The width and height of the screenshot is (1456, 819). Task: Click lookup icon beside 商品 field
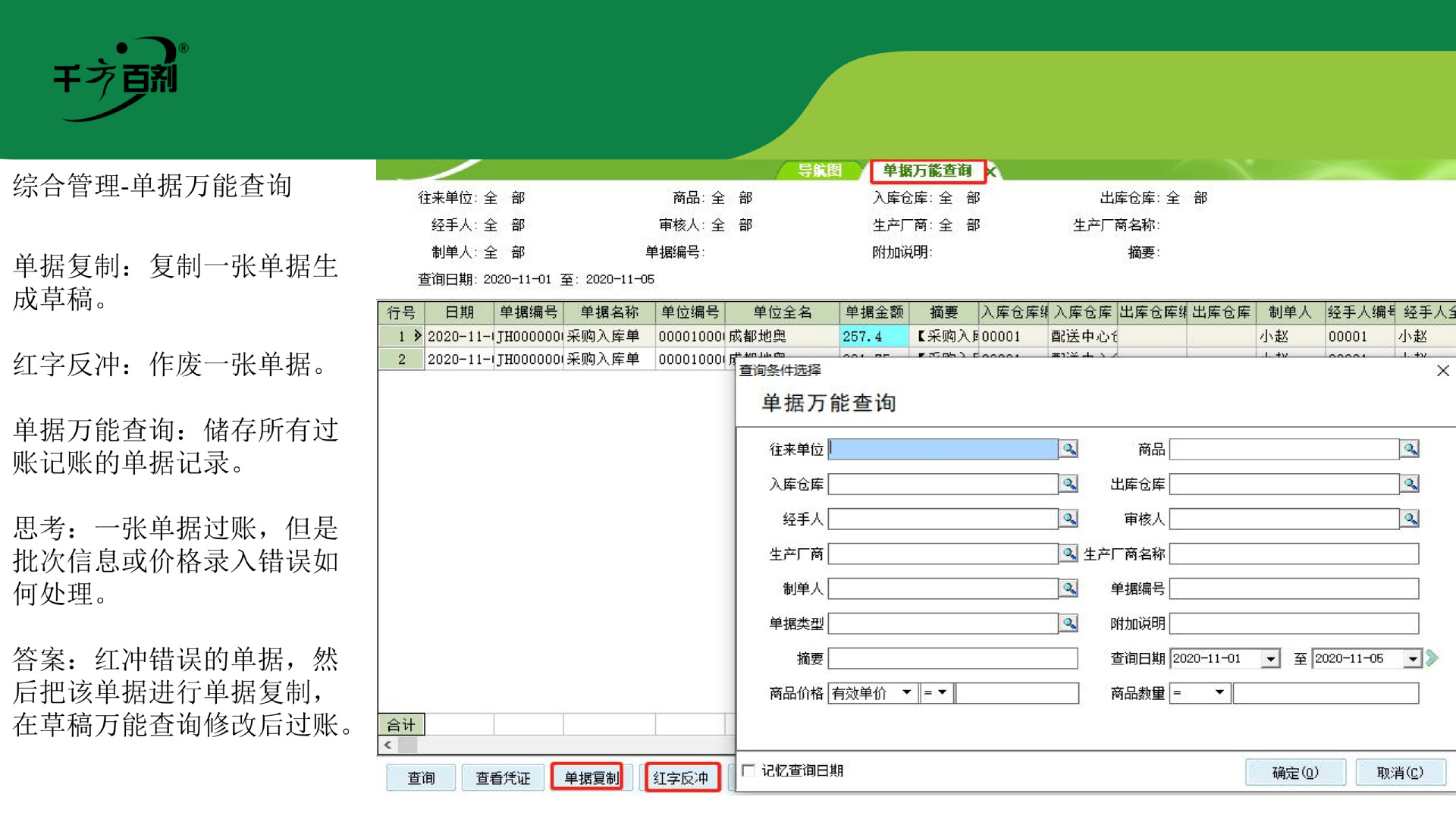[1410, 449]
